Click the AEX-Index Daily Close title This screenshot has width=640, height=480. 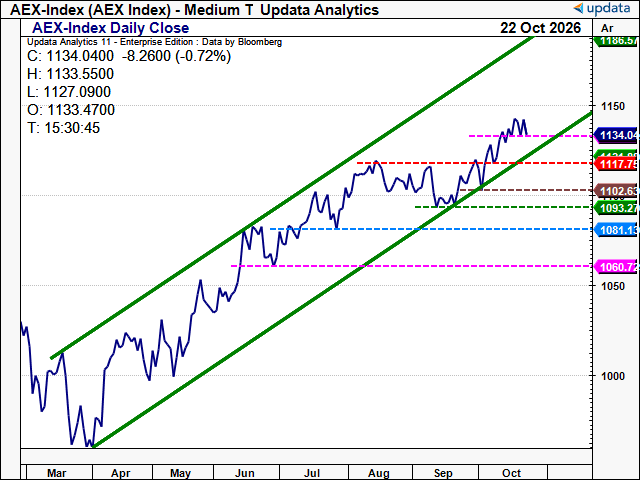point(111,28)
